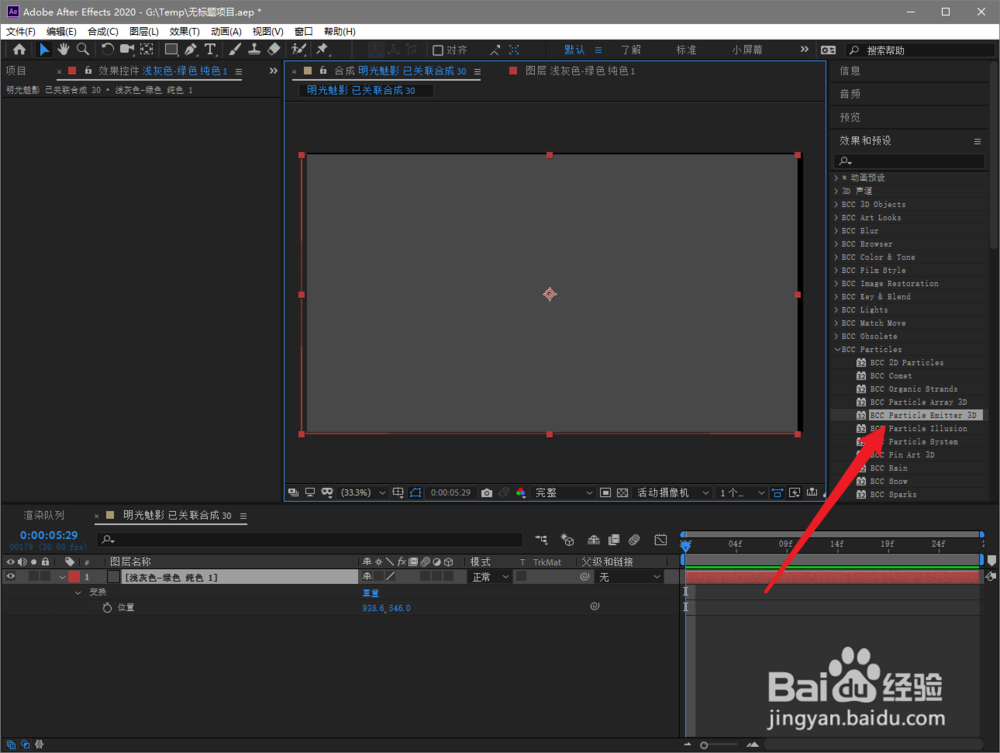Take a snapshot with camera icon
Screen dimensions: 1000x753
click(487, 493)
